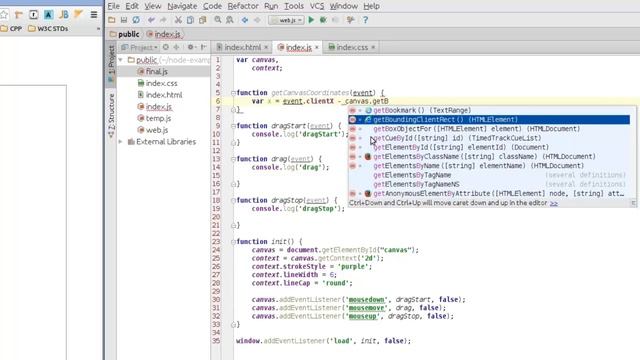Viewport: 640px width, 360px height.
Task: Click the collapse-all icon in Project panel
Action: tap(176, 47)
